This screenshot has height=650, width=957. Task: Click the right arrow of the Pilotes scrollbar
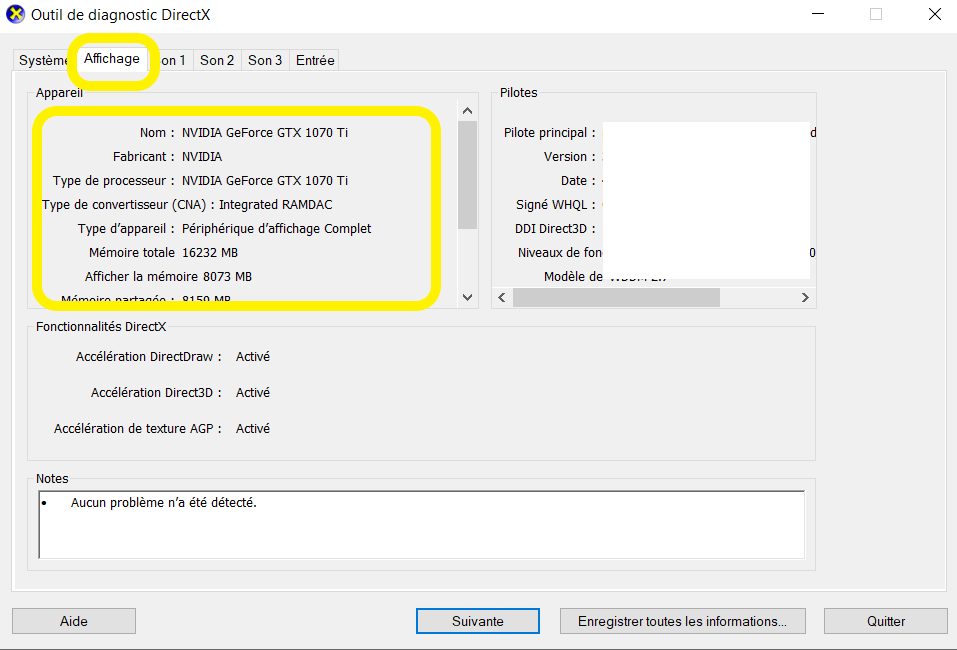pos(805,298)
